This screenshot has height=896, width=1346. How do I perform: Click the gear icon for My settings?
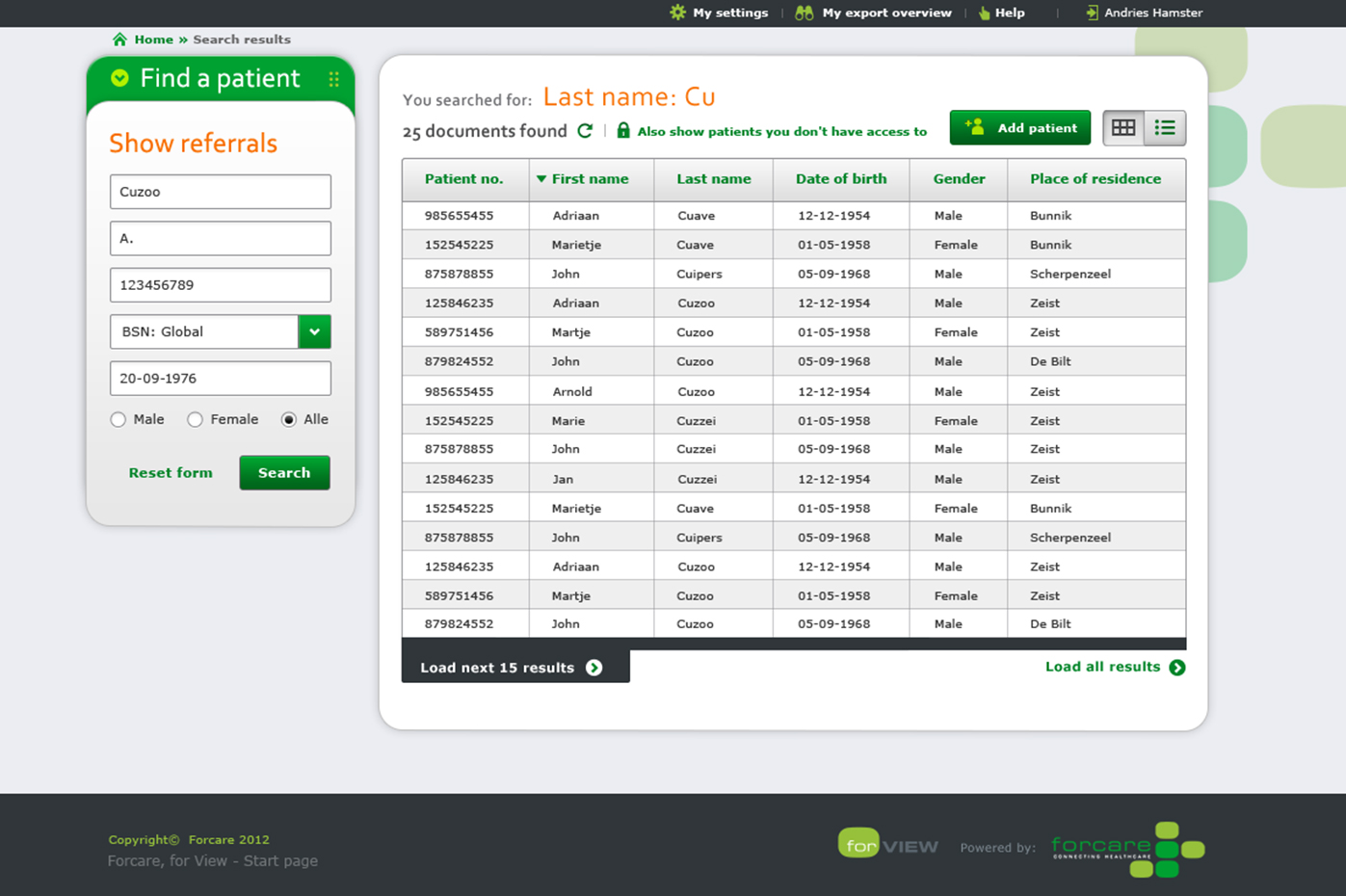tap(677, 13)
